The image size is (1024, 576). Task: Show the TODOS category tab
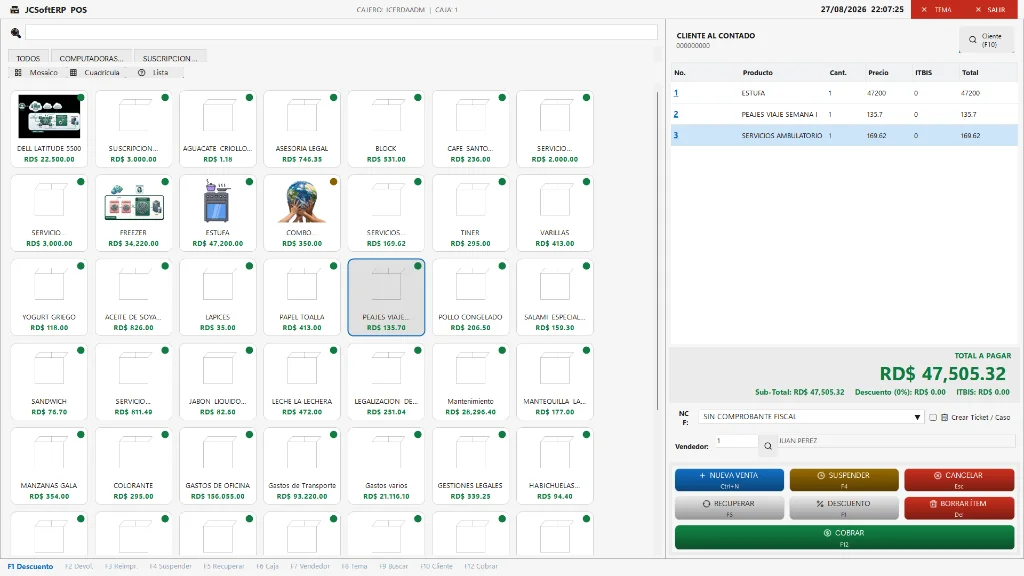click(28, 57)
